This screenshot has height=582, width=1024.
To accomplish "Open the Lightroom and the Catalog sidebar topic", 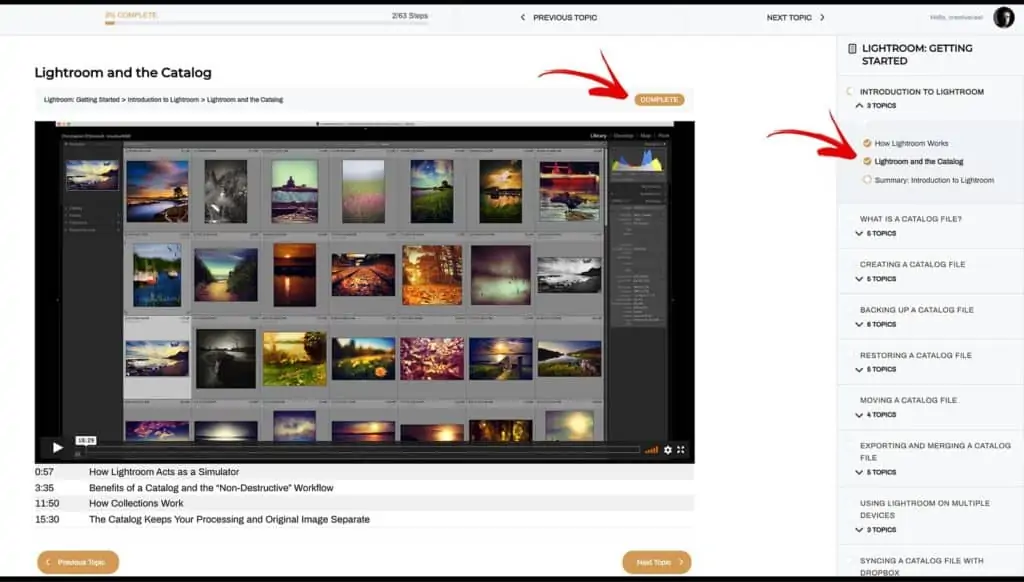I will [x=919, y=161].
